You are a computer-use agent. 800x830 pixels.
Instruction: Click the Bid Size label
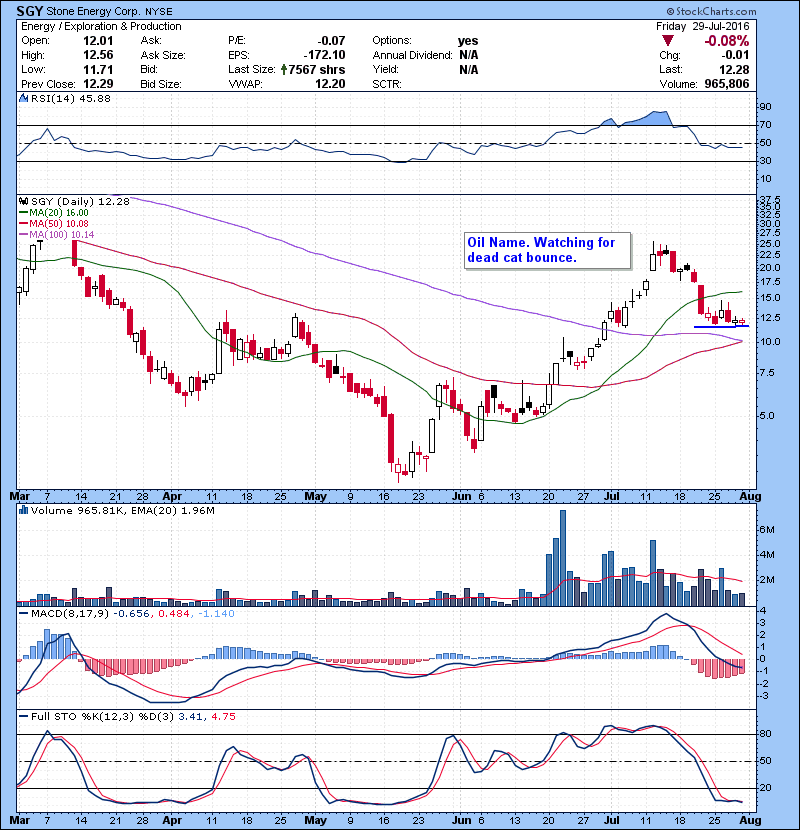161,84
